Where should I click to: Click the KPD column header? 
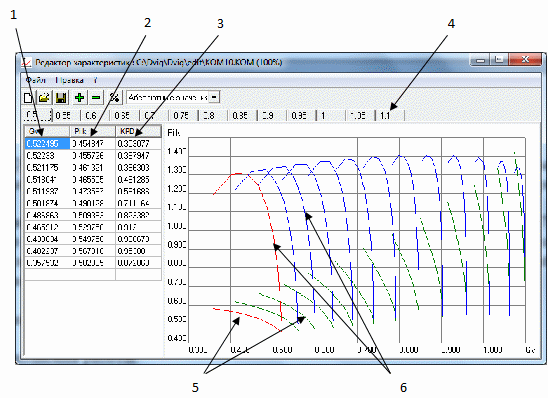coord(138,131)
